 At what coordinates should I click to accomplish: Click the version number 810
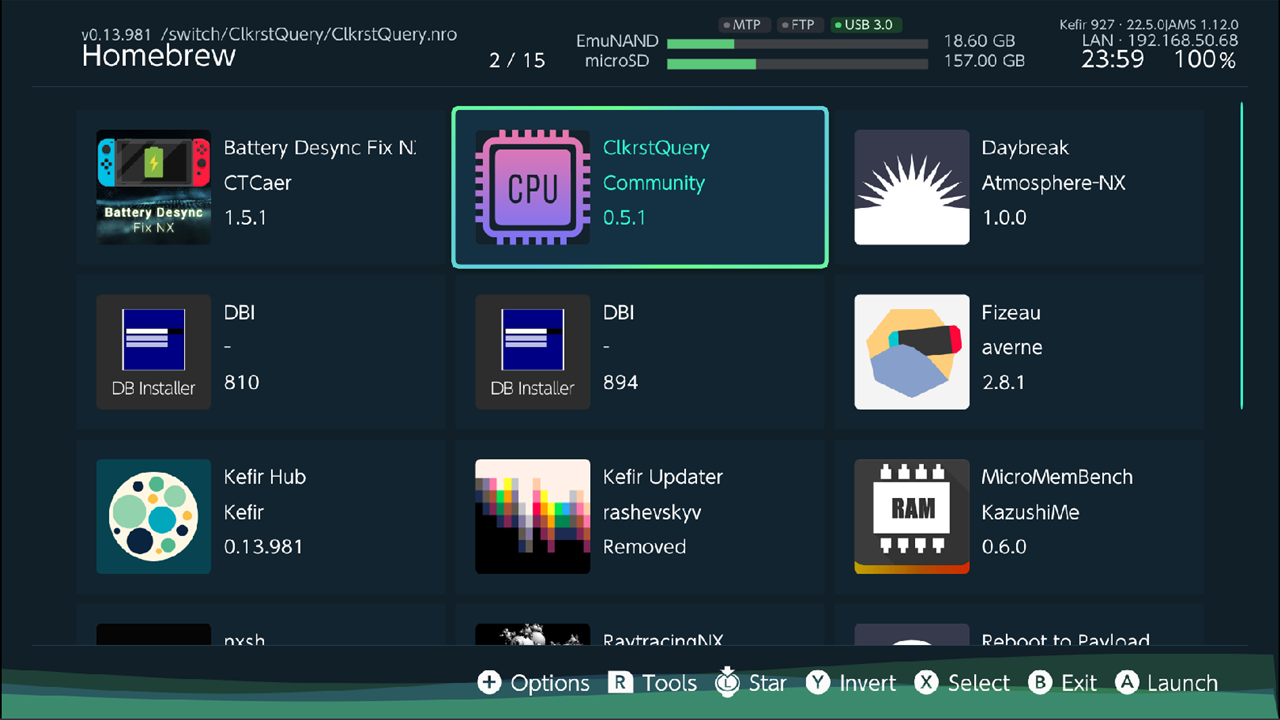pyautogui.click(x=242, y=382)
